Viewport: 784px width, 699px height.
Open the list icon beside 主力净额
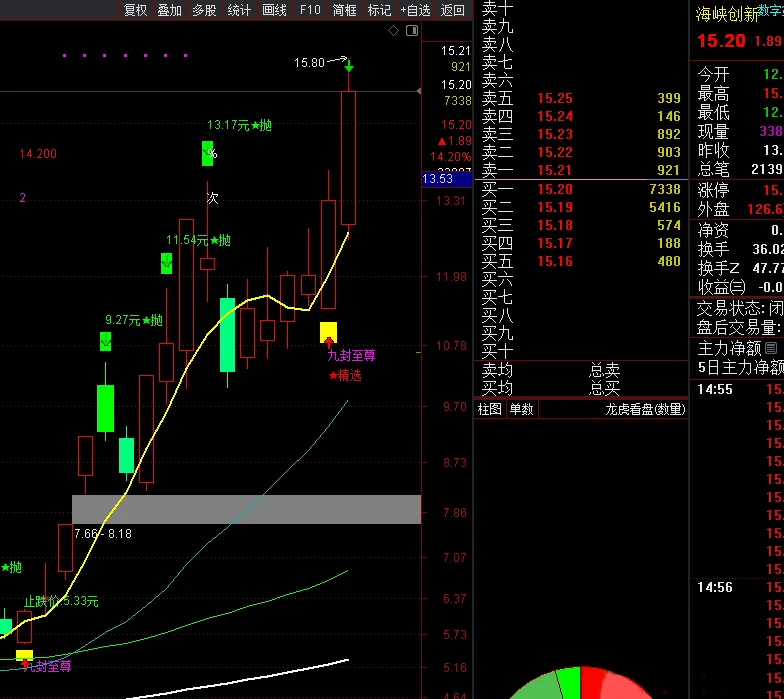point(771,348)
